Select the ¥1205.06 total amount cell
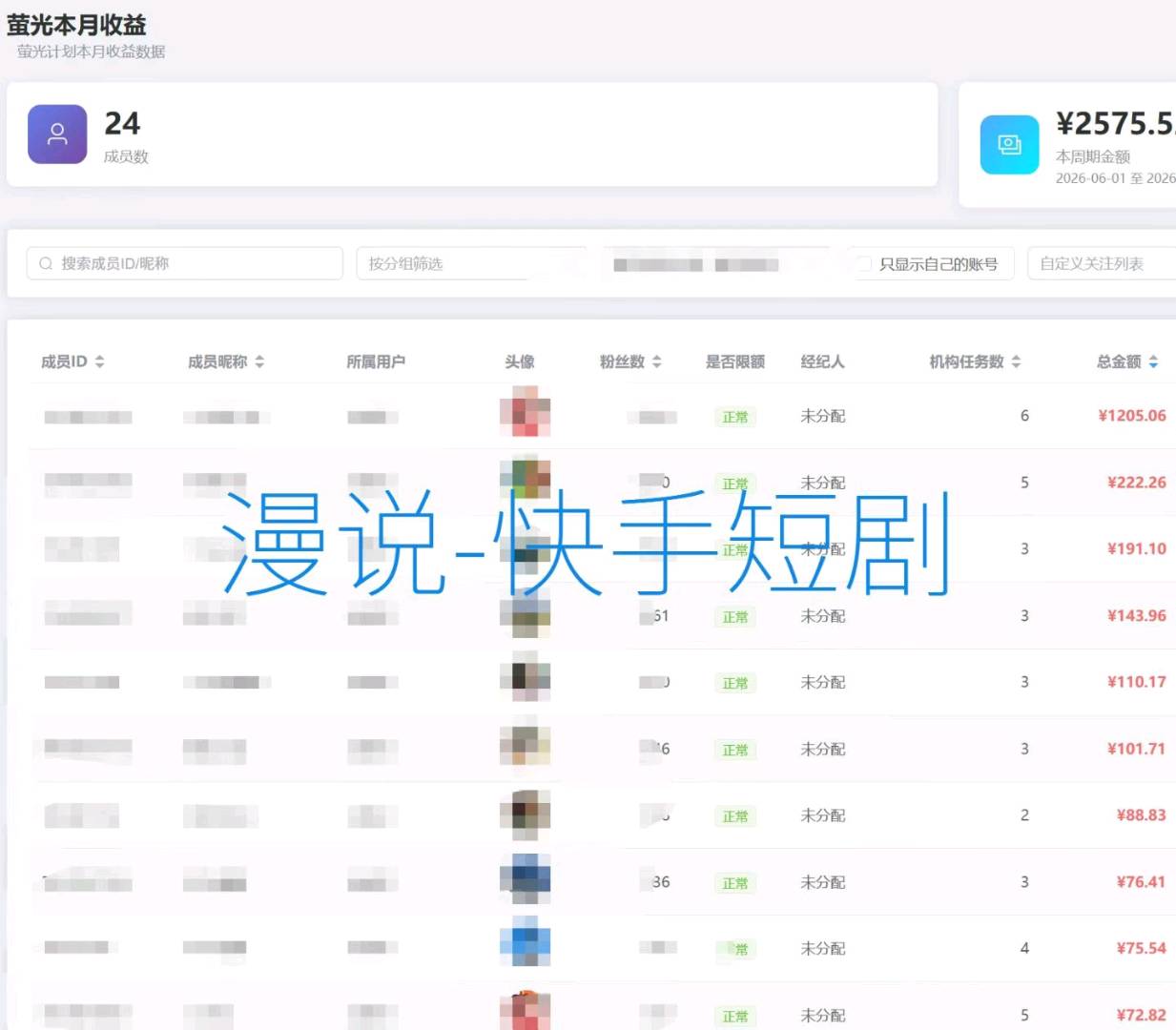This screenshot has width=1176, height=1030. point(1132,416)
